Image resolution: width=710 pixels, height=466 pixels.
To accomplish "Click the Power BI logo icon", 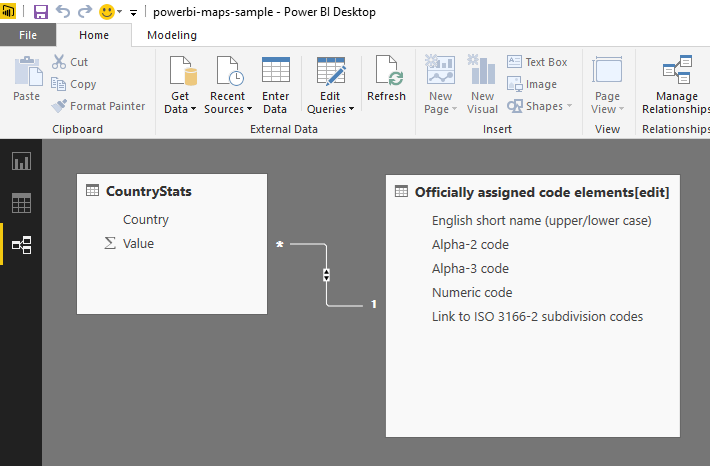I will (8, 11).
